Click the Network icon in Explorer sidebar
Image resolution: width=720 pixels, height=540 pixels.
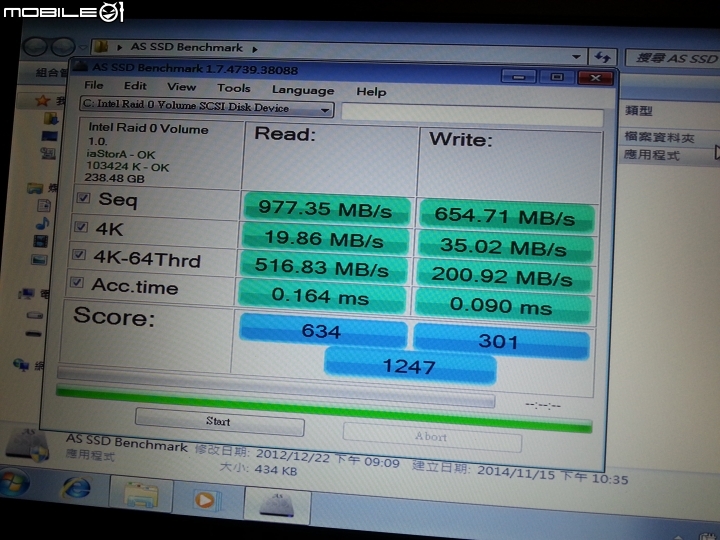coord(21,365)
